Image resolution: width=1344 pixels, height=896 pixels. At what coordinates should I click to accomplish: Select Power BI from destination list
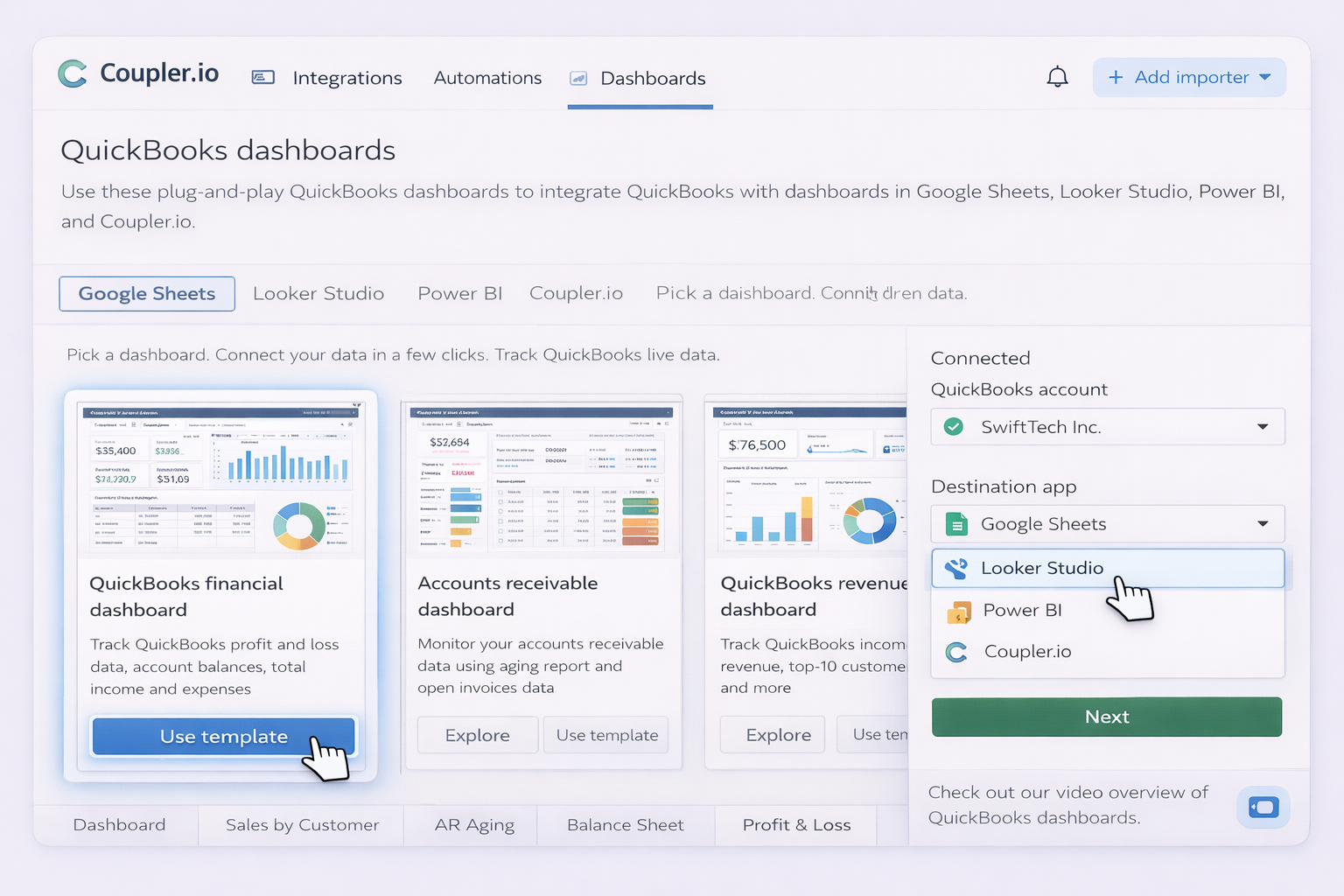pyautogui.click(x=1108, y=611)
